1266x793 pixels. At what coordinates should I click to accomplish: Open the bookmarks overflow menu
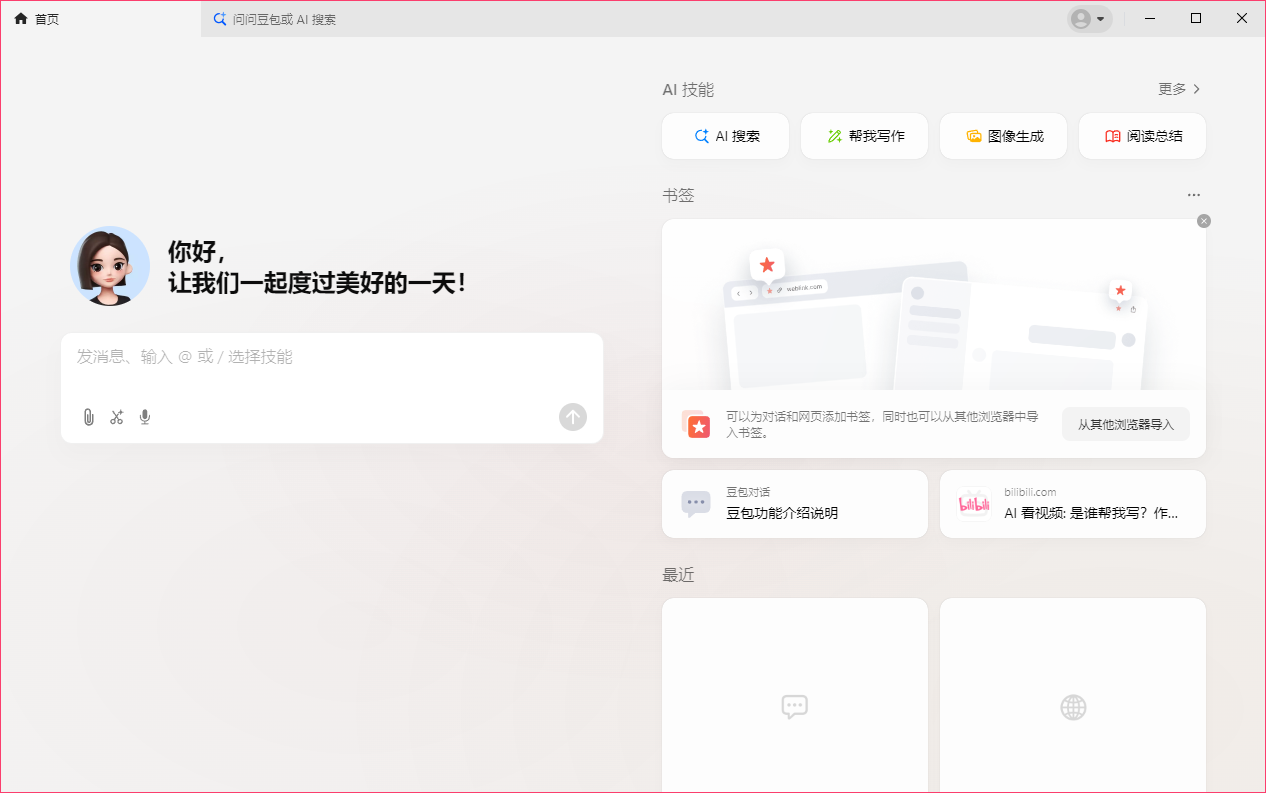click(1193, 195)
